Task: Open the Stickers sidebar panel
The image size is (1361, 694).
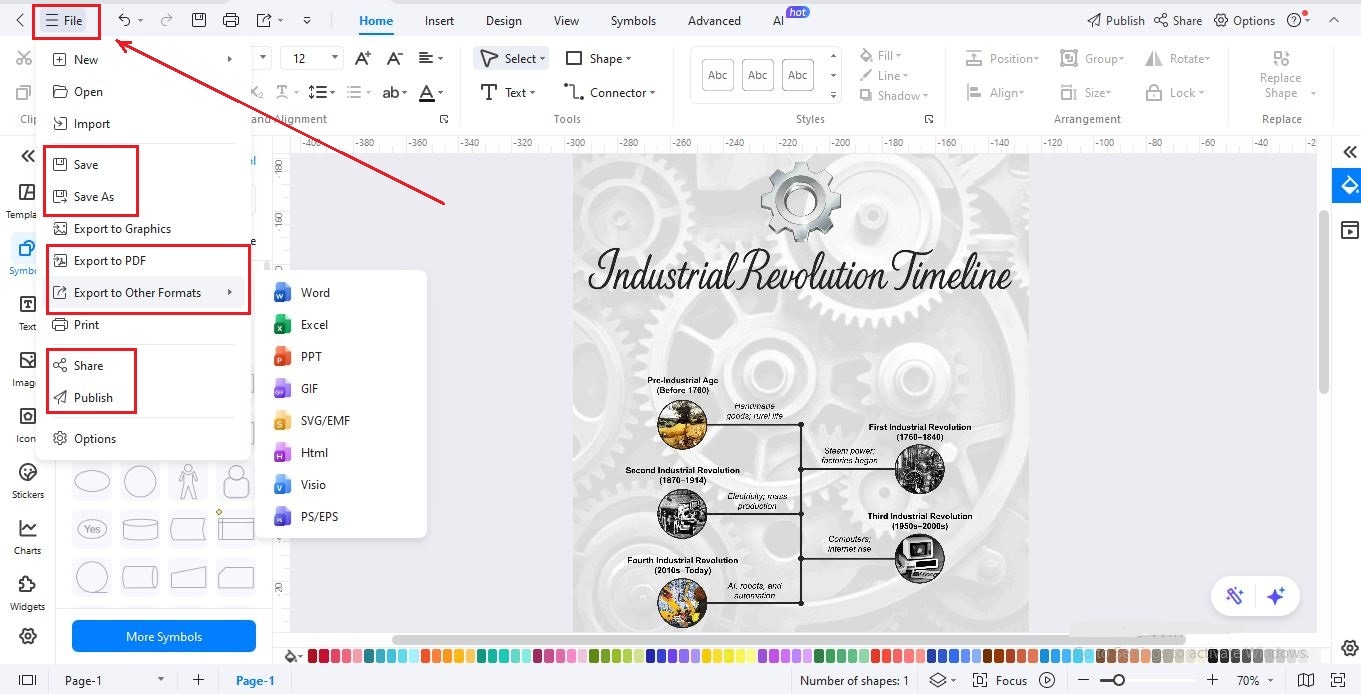Action: click(x=28, y=480)
